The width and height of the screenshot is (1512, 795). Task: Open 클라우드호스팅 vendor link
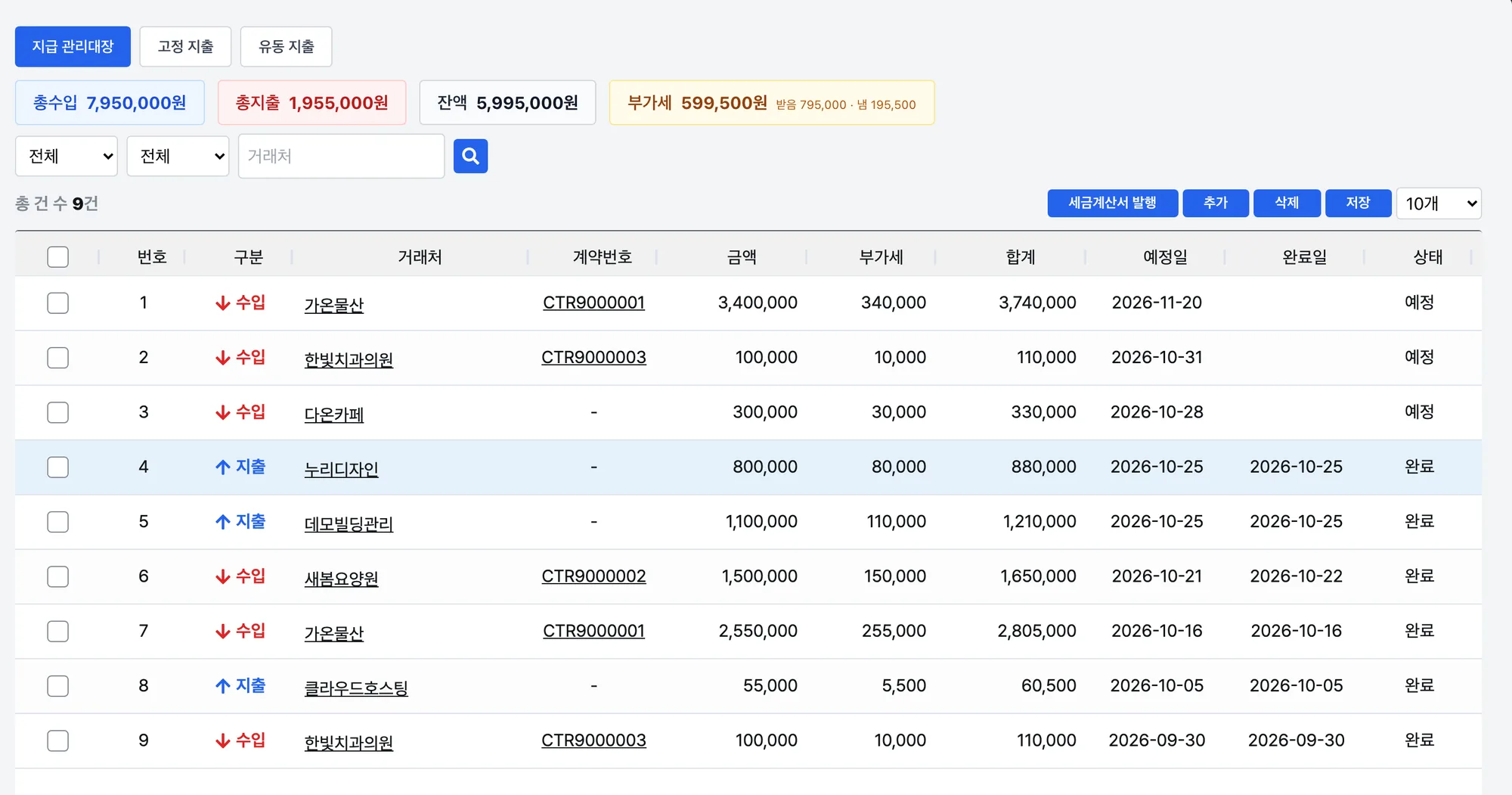(356, 688)
